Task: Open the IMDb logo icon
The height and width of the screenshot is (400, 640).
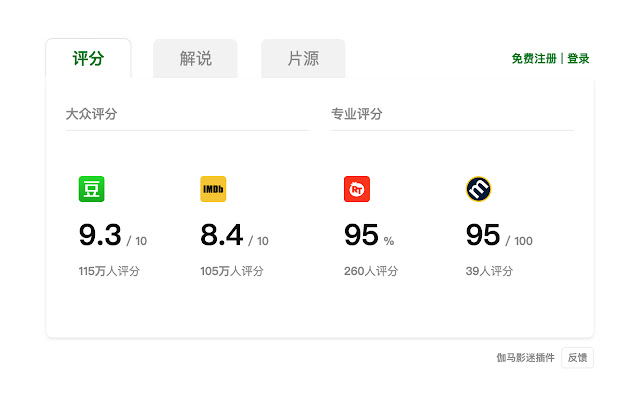Action: (213, 189)
